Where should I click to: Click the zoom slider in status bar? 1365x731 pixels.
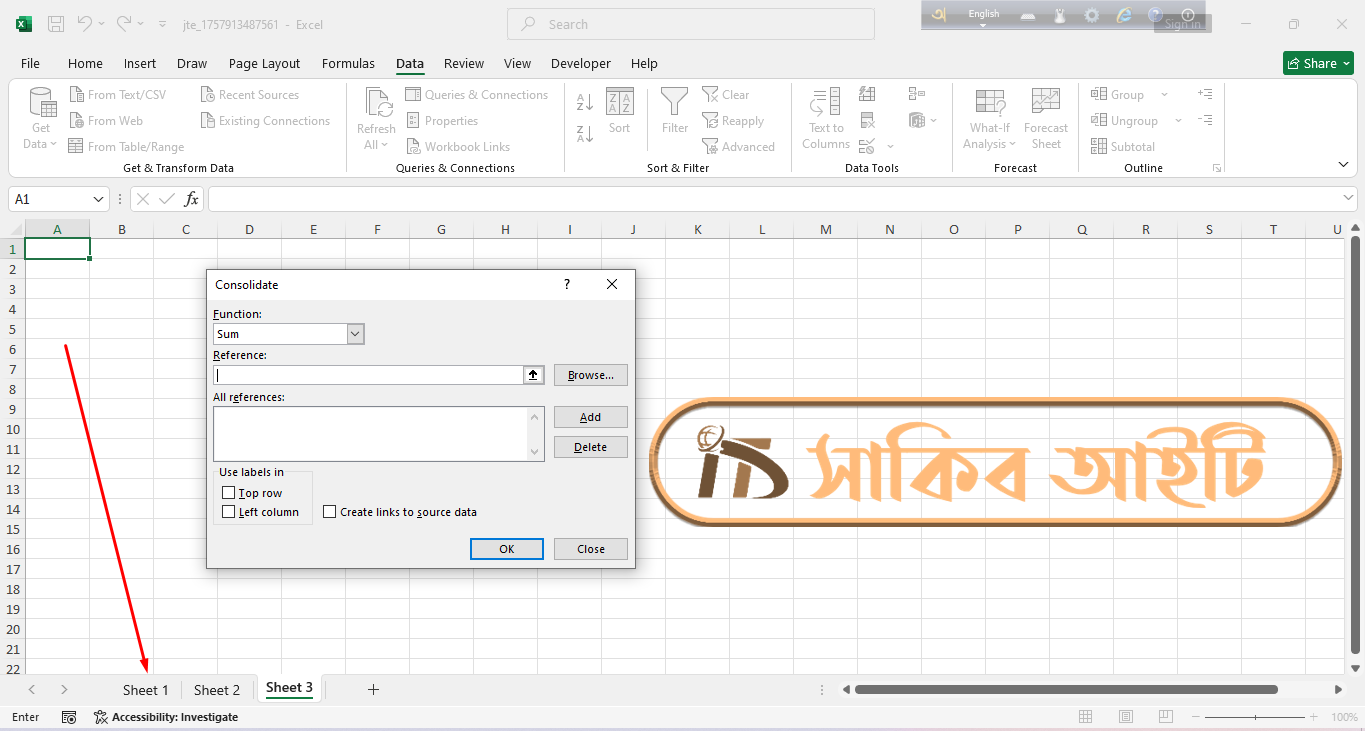[1255, 717]
